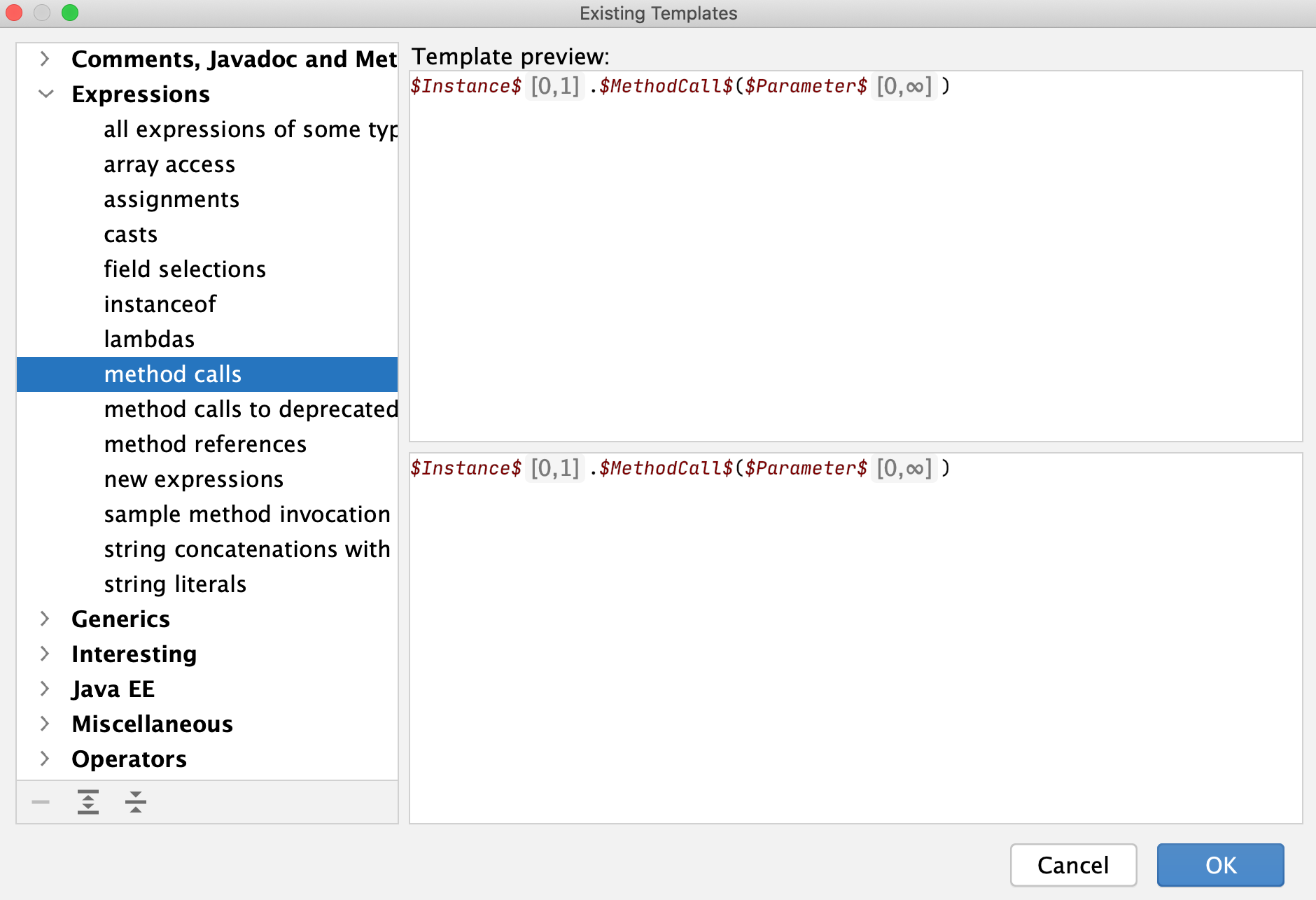Expand the Interesting category

(x=45, y=654)
